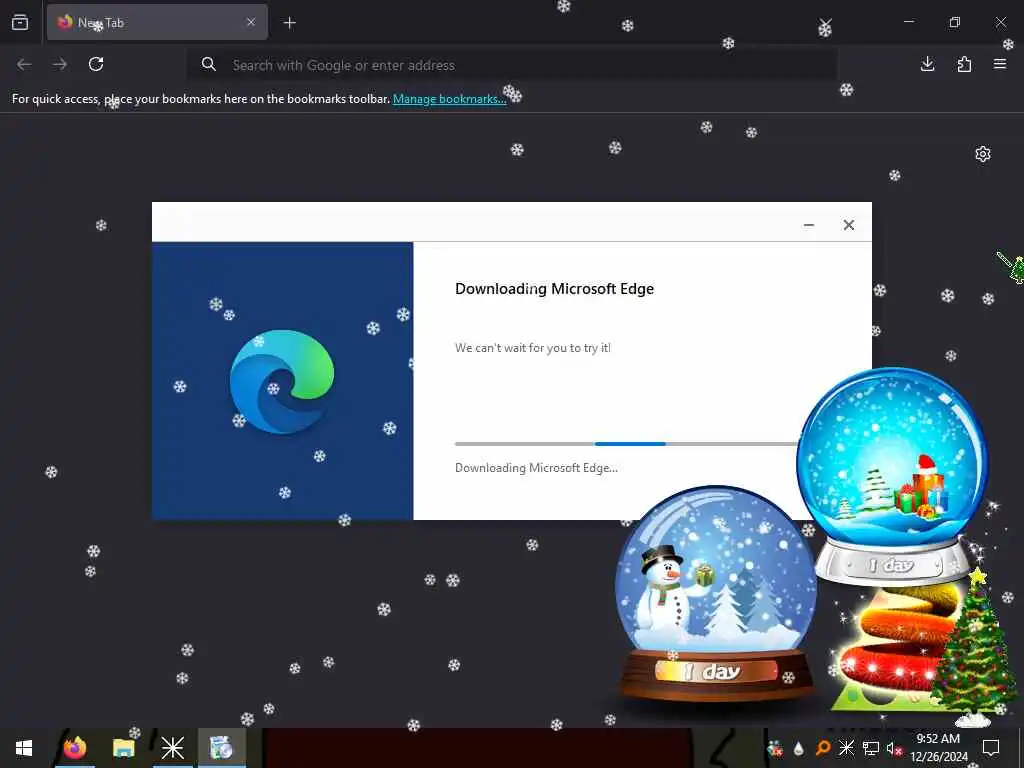Click the 'Downloading Microsoft Edge...' status text
The image size is (1024, 768).
click(536, 468)
